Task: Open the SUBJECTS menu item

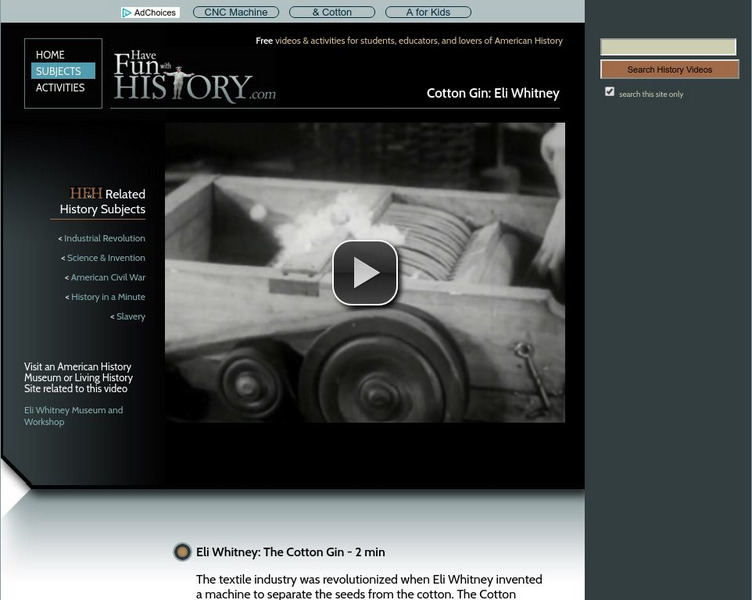Action: 63,71
